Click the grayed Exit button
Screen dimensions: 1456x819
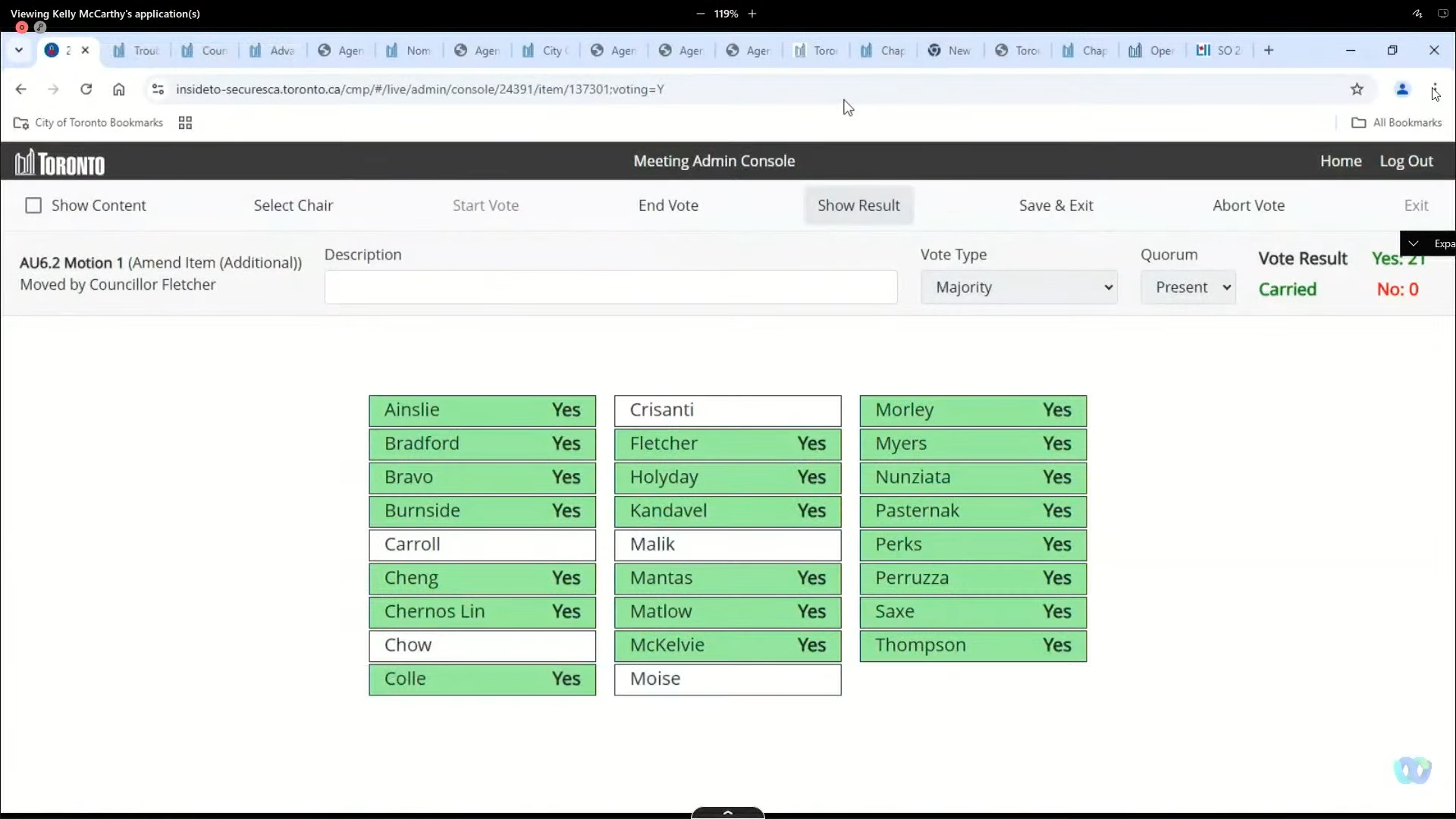[x=1416, y=206]
